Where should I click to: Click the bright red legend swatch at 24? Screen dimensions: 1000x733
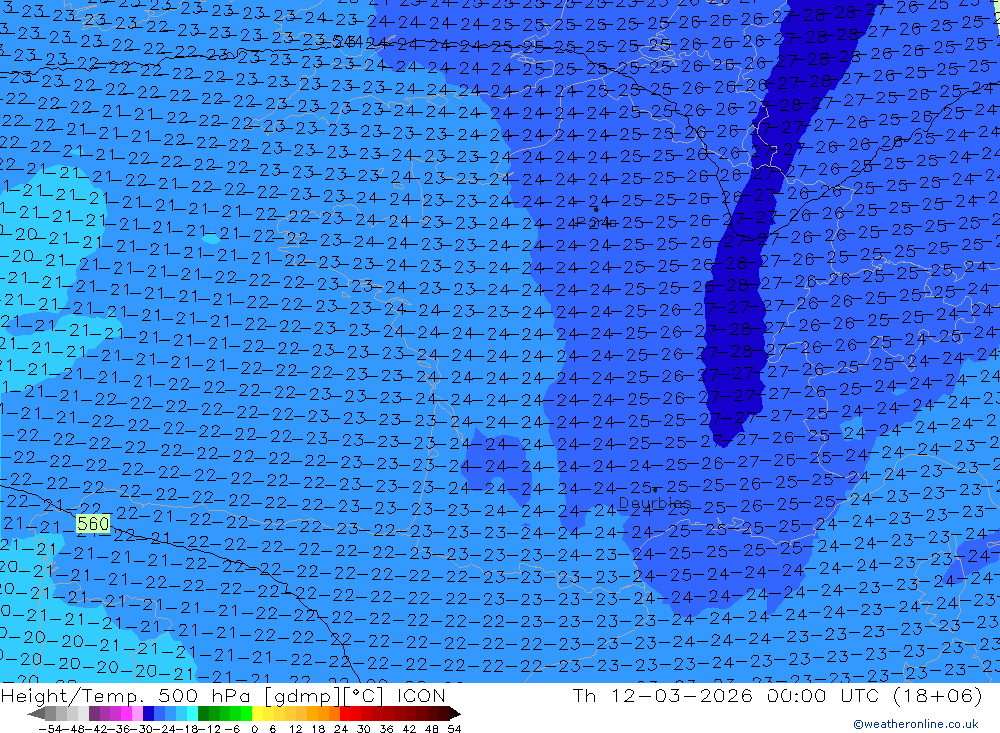coord(345,714)
